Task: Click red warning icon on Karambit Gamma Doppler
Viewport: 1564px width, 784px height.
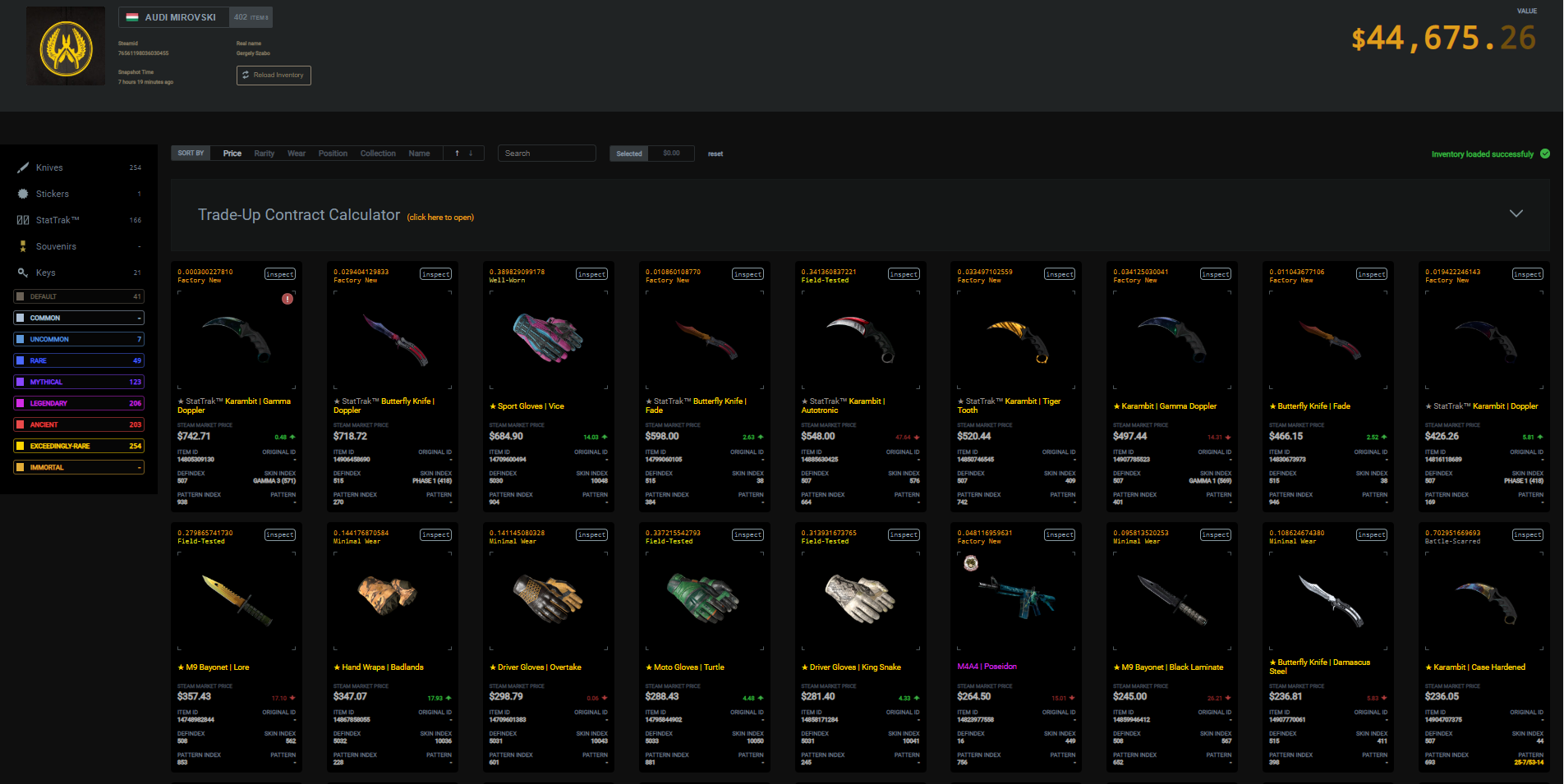Action: [287, 299]
